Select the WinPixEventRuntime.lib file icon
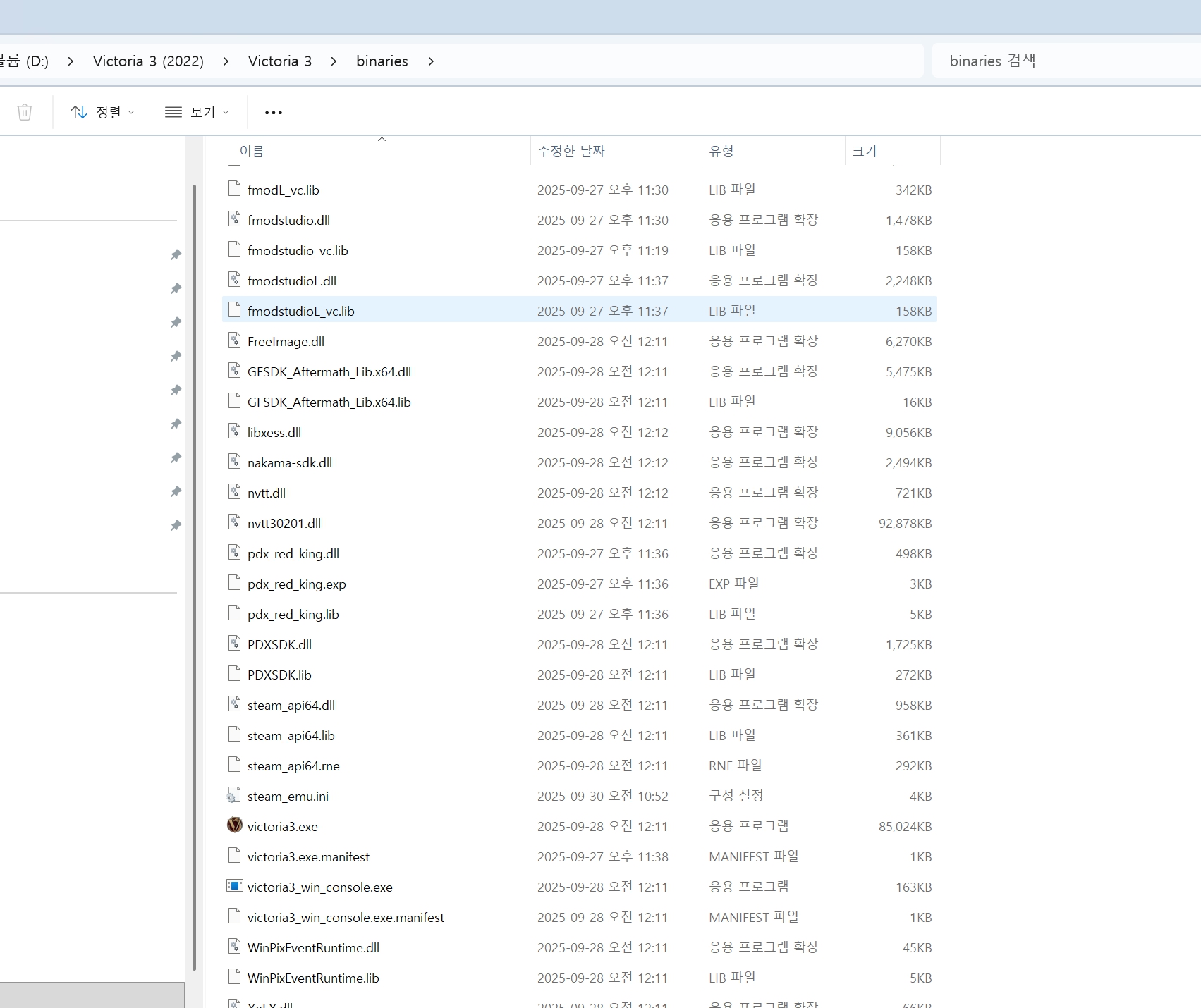This screenshot has width=1201, height=1008. coord(234,977)
